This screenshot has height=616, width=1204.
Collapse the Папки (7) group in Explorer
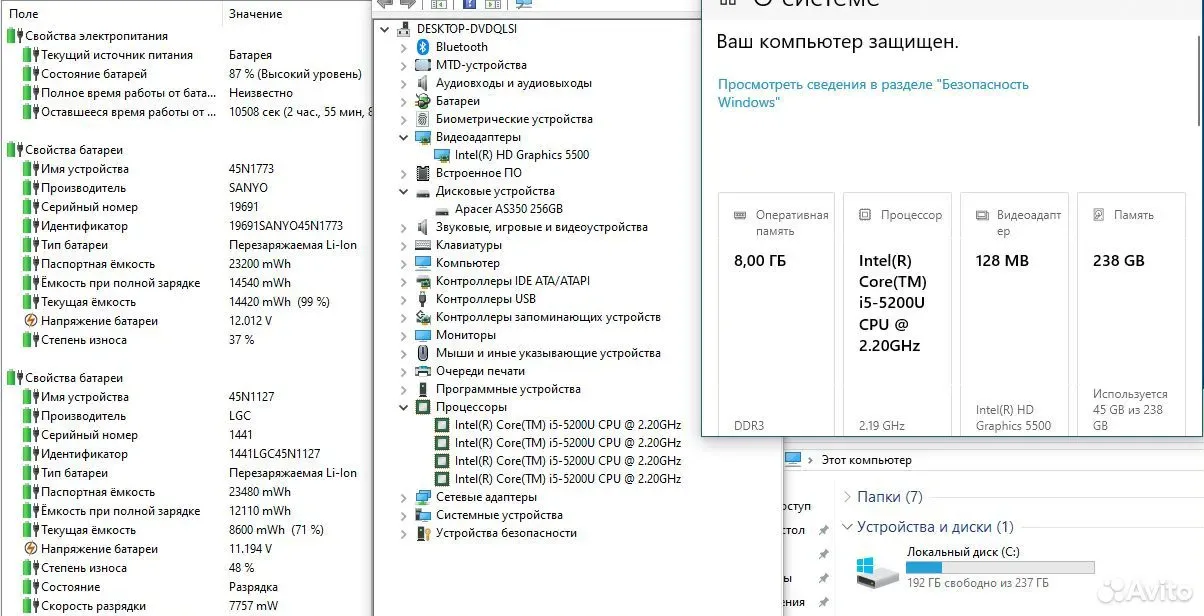click(848, 497)
